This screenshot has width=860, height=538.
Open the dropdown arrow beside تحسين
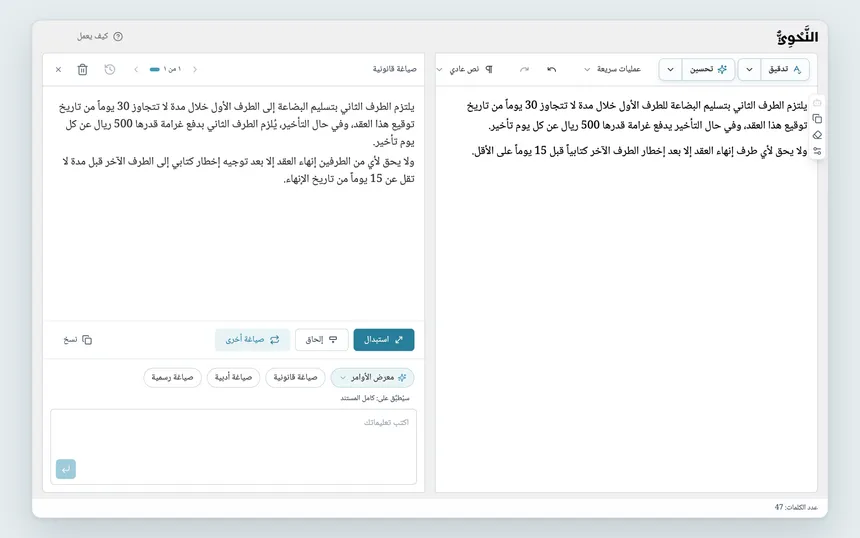[670, 69]
